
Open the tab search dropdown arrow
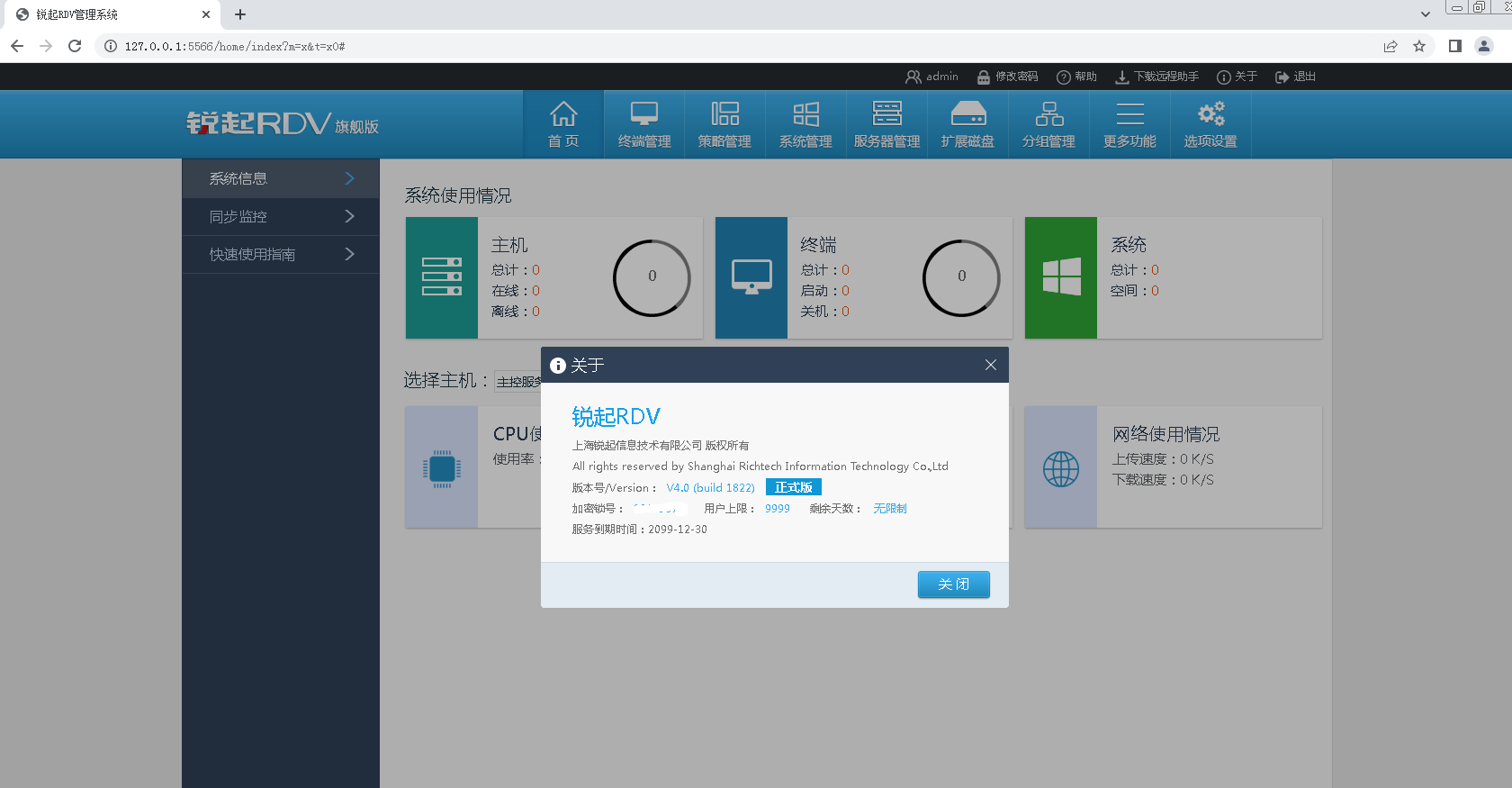[x=1426, y=14]
